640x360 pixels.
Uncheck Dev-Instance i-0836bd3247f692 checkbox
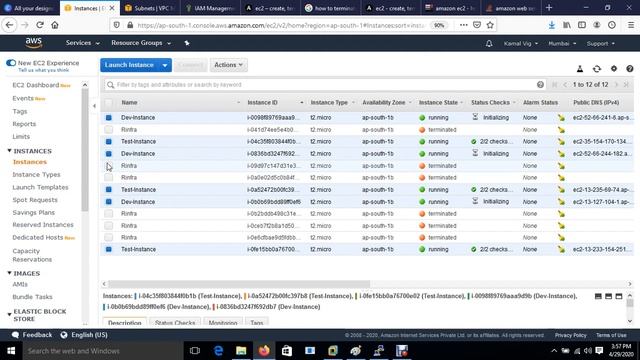[109, 154]
